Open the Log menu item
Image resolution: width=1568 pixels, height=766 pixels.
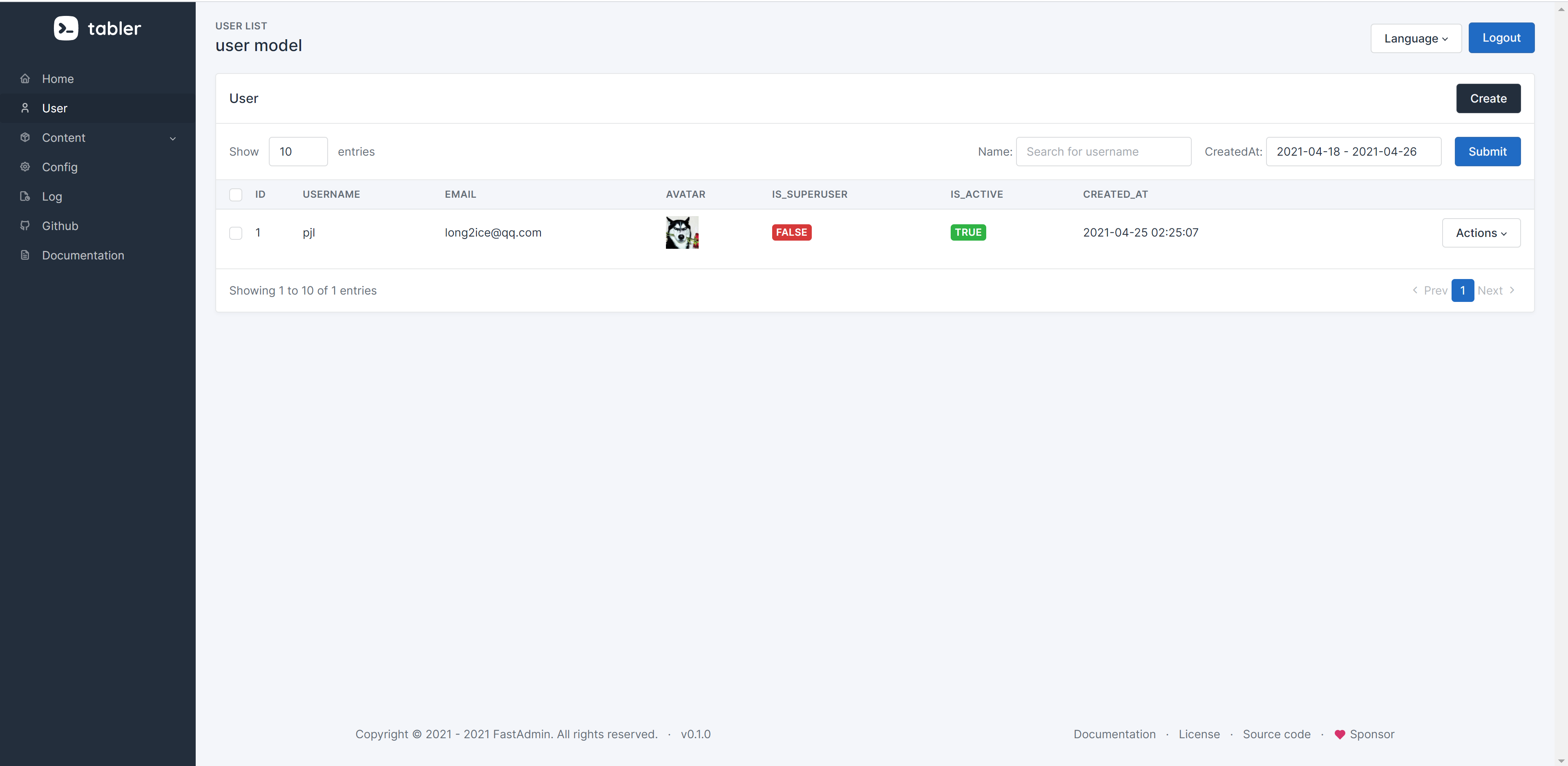pyautogui.click(x=52, y=196)
